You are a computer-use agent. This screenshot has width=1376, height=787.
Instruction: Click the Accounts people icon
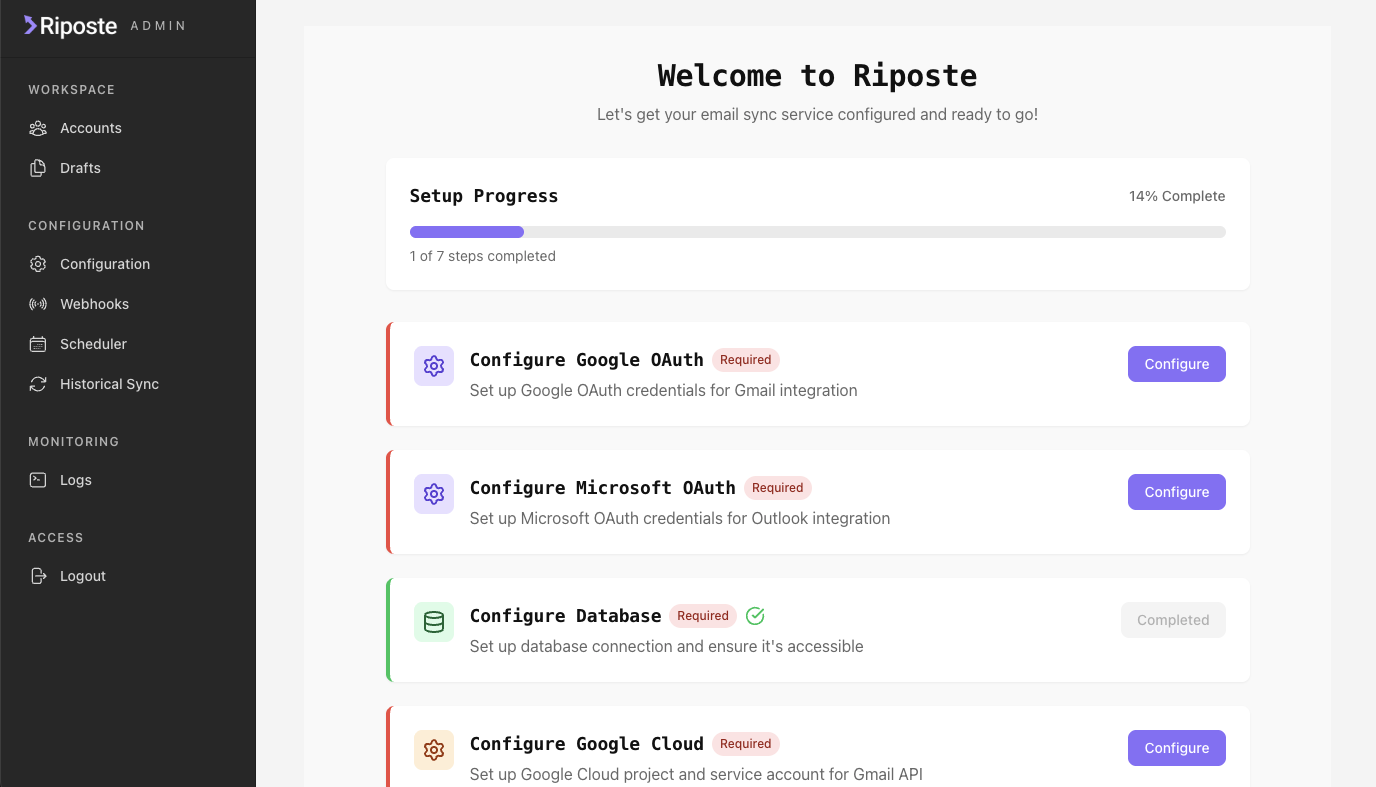coord(38,128)
